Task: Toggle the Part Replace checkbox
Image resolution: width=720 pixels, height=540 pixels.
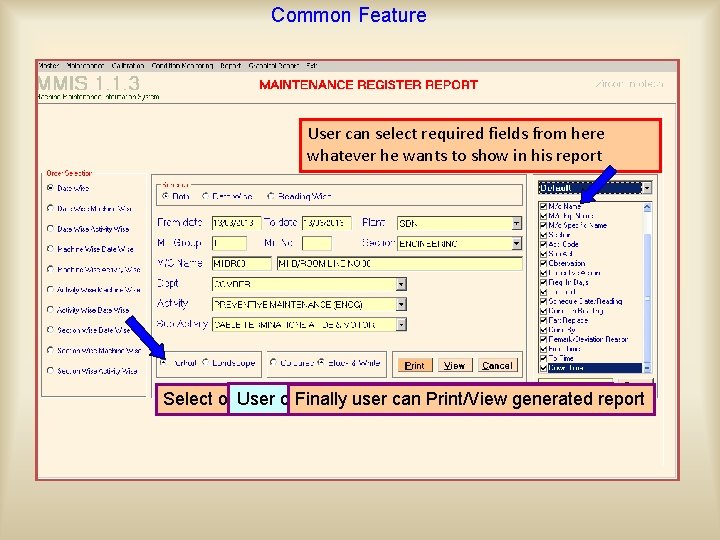Action: [x=544, y=321]
